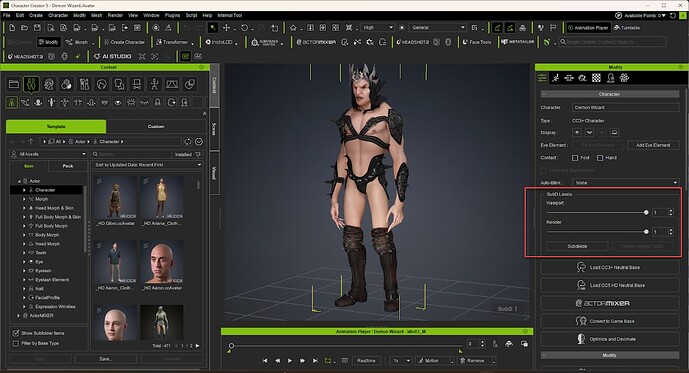689x373 pixels.
Task: Open the Scene side tab
Action: point(214,129)
